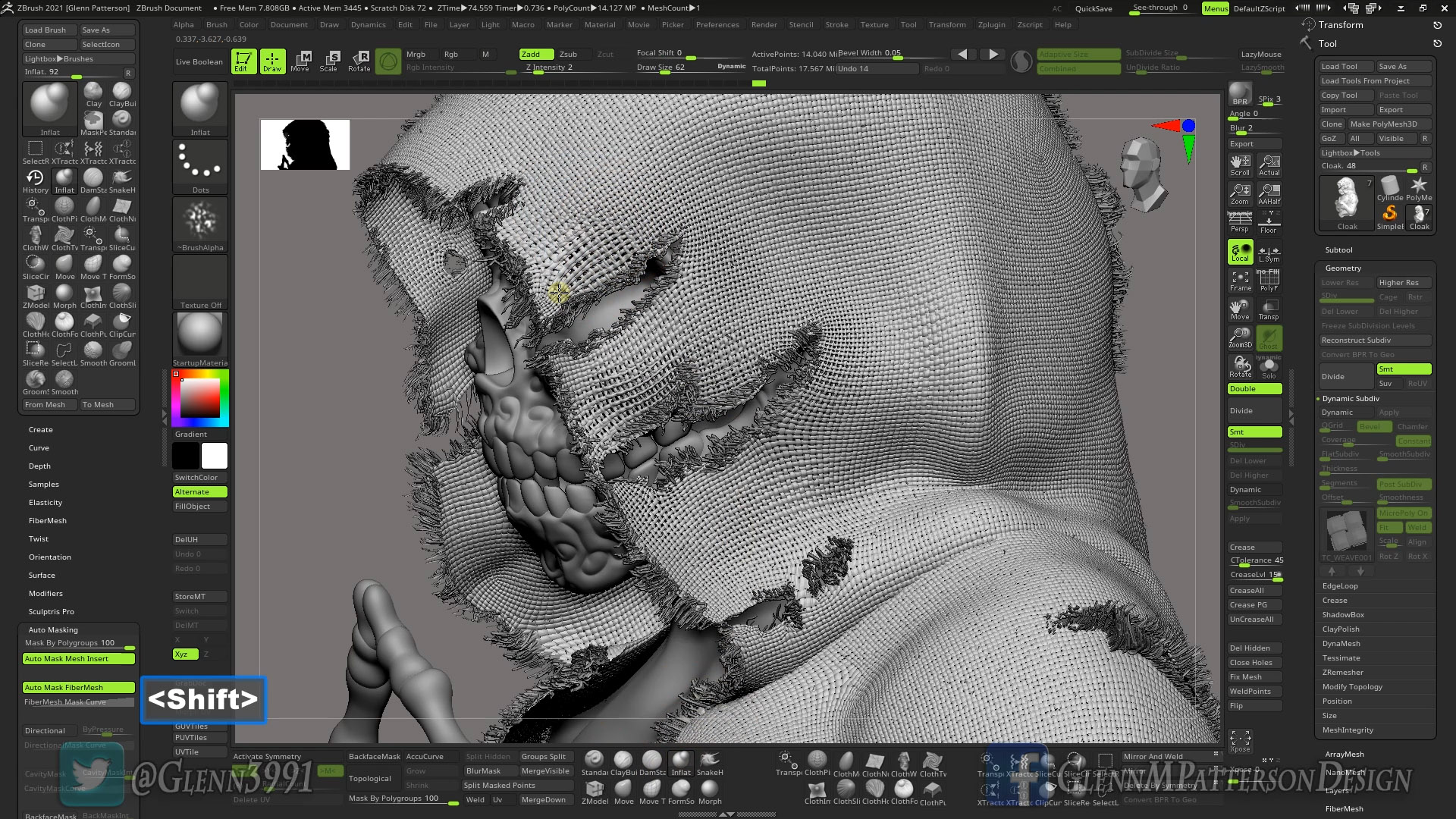
Task: Select the Inflat brush thumbnail
Action: (49, 106)
